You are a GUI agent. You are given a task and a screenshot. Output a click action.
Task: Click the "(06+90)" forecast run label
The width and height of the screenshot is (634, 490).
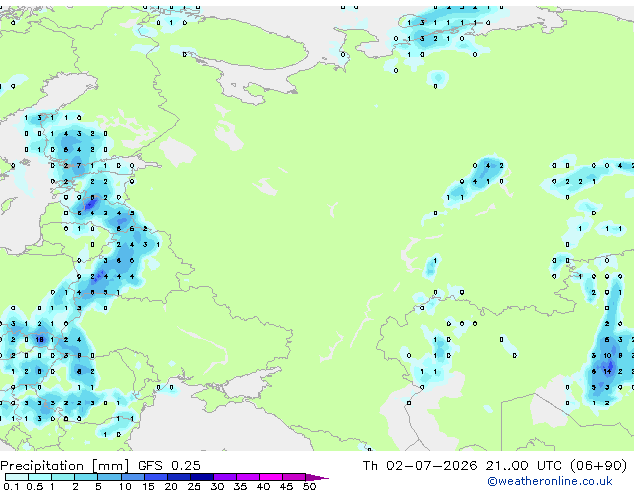tap(598, 465)
